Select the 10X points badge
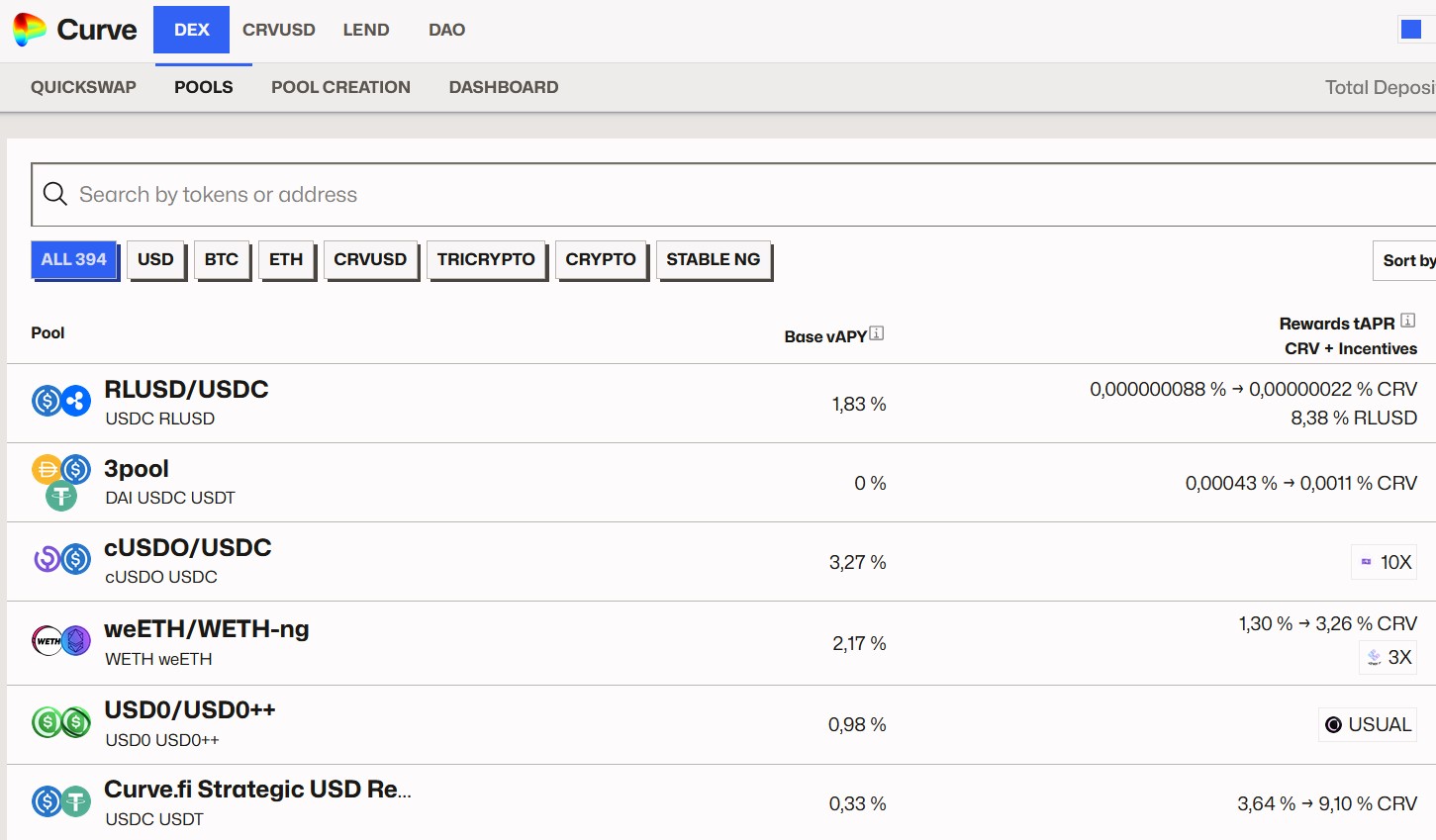Viewport: 1436px width, 840px height. click(1385, 562)
